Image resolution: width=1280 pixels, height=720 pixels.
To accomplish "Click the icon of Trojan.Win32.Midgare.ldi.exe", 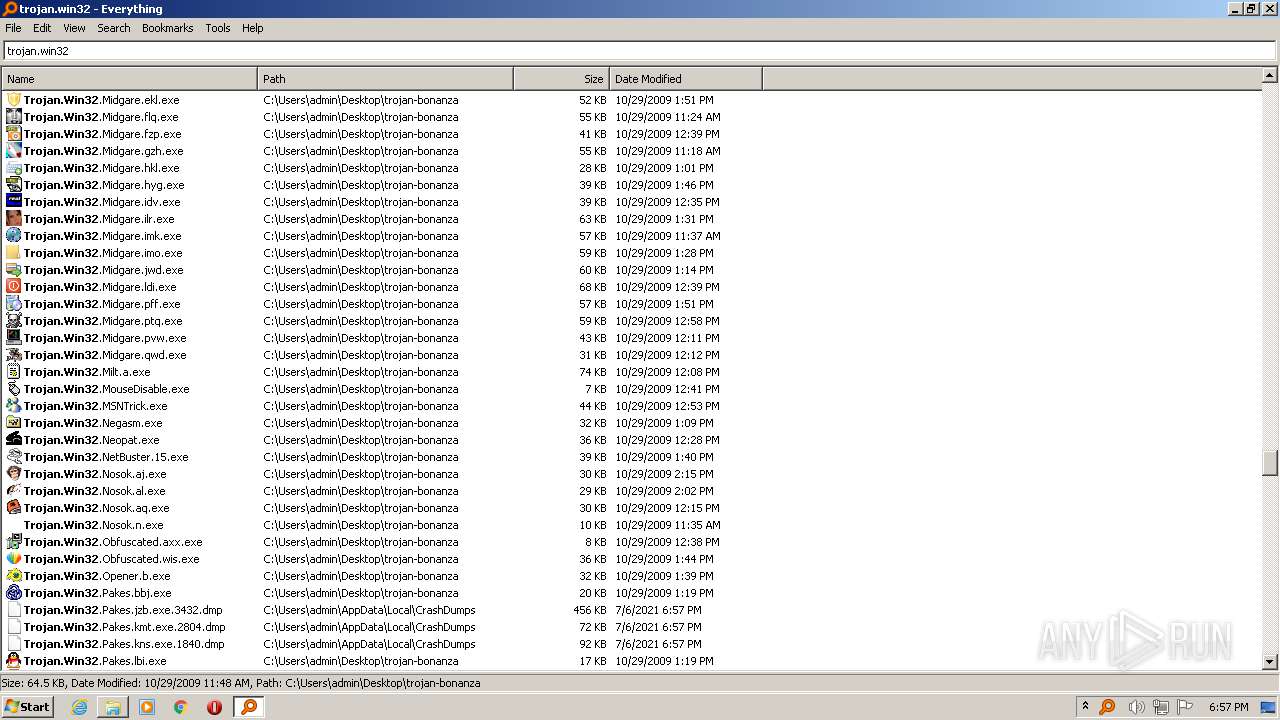I will (x=14, y=287).
